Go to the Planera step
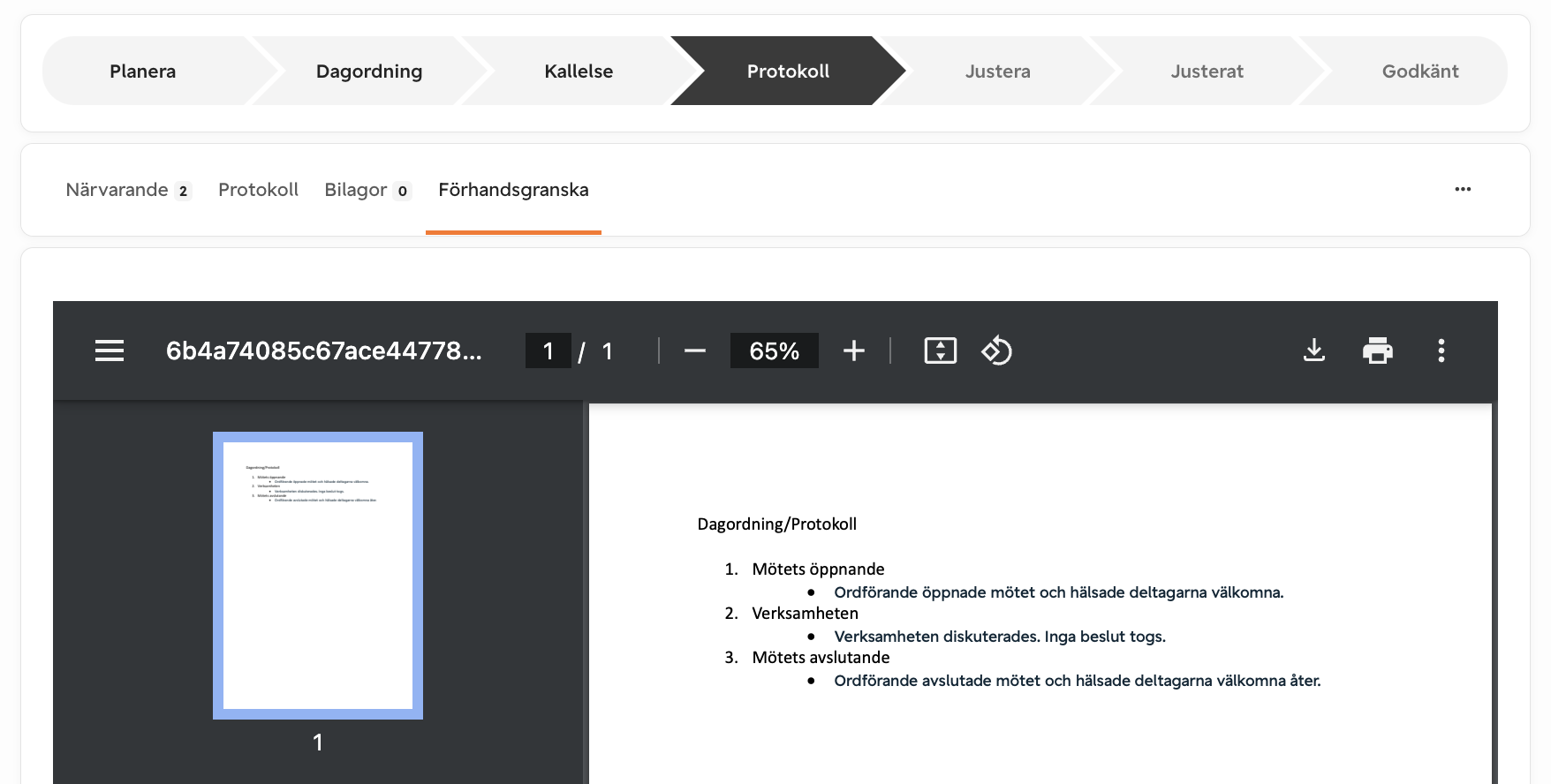 (x=143, y=71)
